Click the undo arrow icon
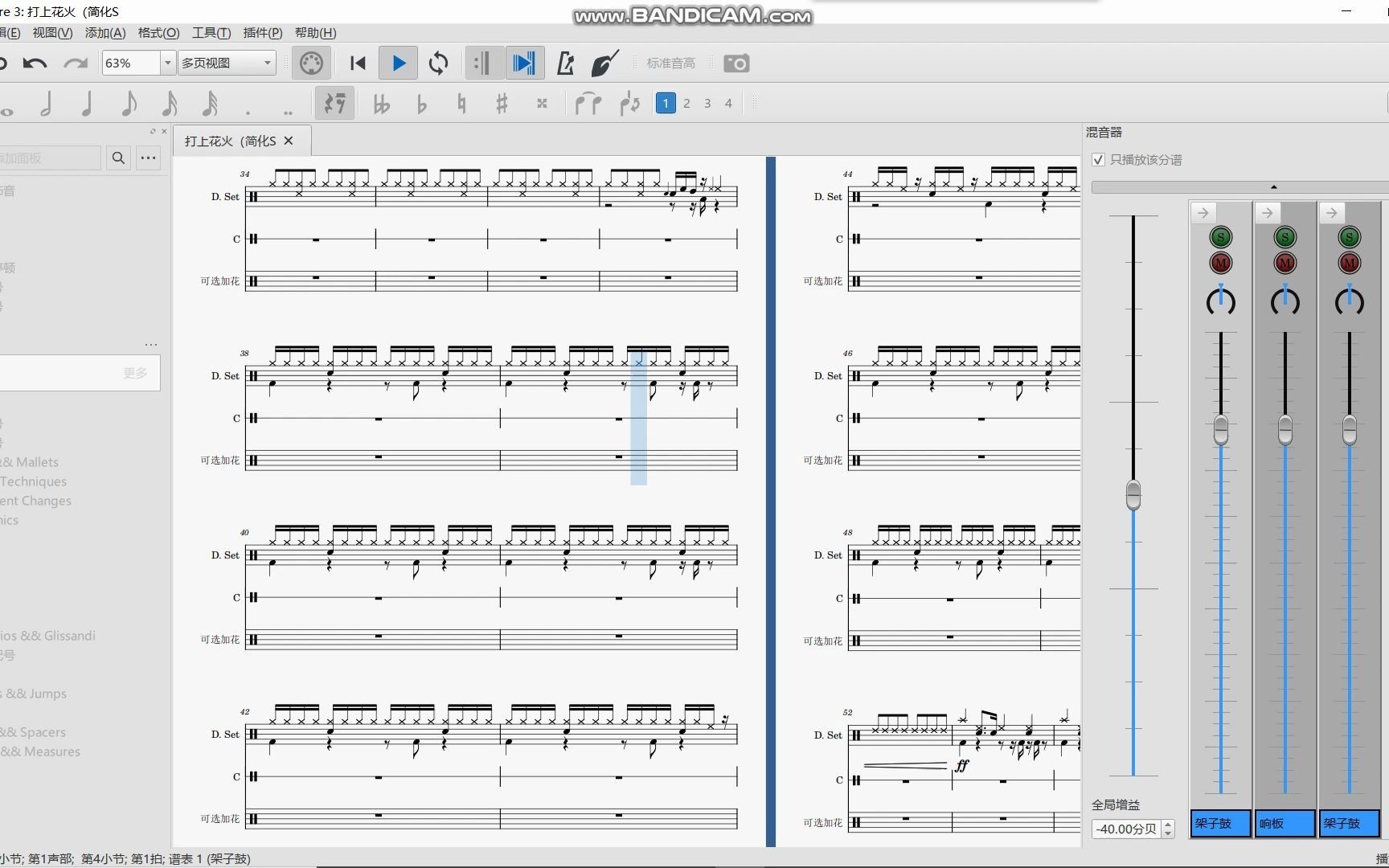The image size is (1389, 868). tap(35, 63)
